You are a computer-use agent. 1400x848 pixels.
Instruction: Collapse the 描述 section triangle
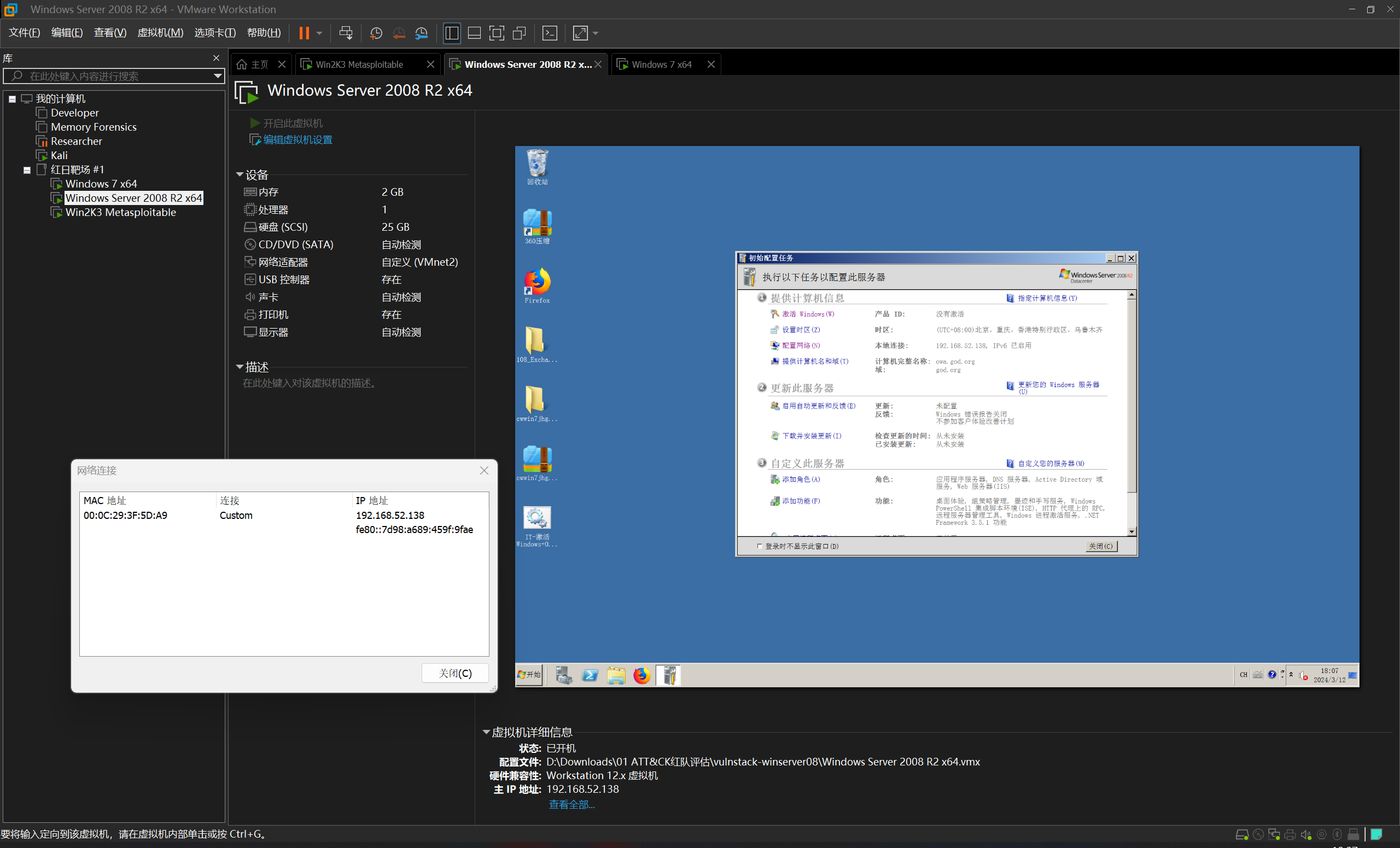click(239, 367)
